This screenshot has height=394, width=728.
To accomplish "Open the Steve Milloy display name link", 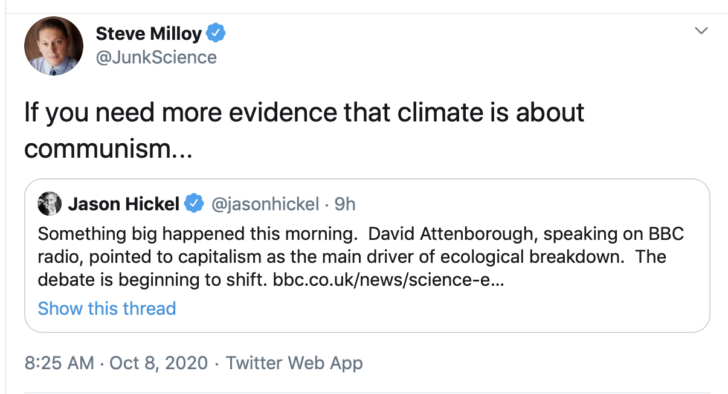I will click(x=149, y=33).
